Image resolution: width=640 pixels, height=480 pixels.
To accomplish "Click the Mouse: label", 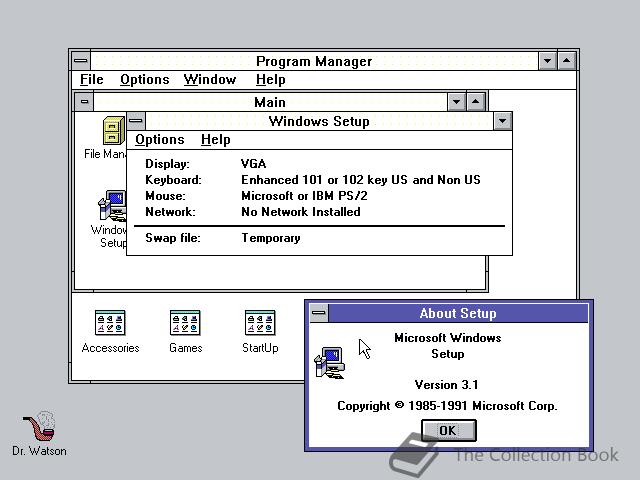I will point(165,196).
